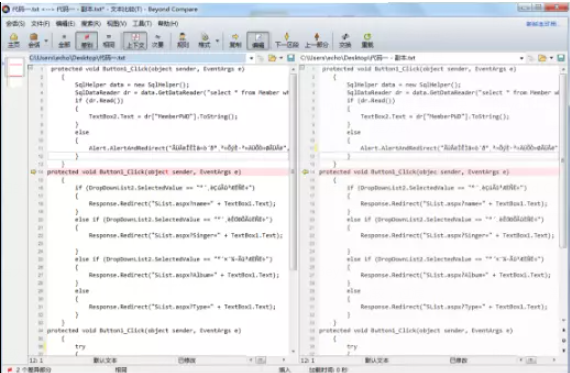Image resolution: width=570 pixels, height=373 pixels.
Task: Click the difference arrow marker on left line 14
Action: 33,172
